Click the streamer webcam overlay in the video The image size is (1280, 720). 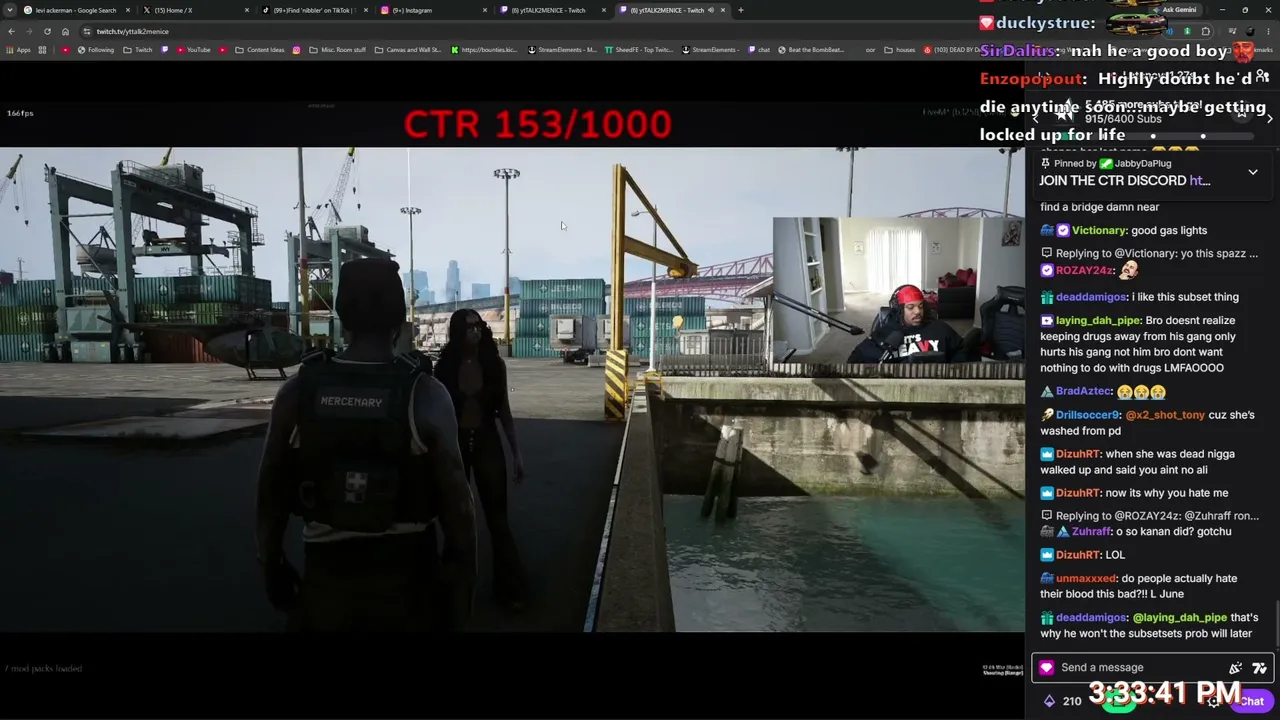[897, 290]
